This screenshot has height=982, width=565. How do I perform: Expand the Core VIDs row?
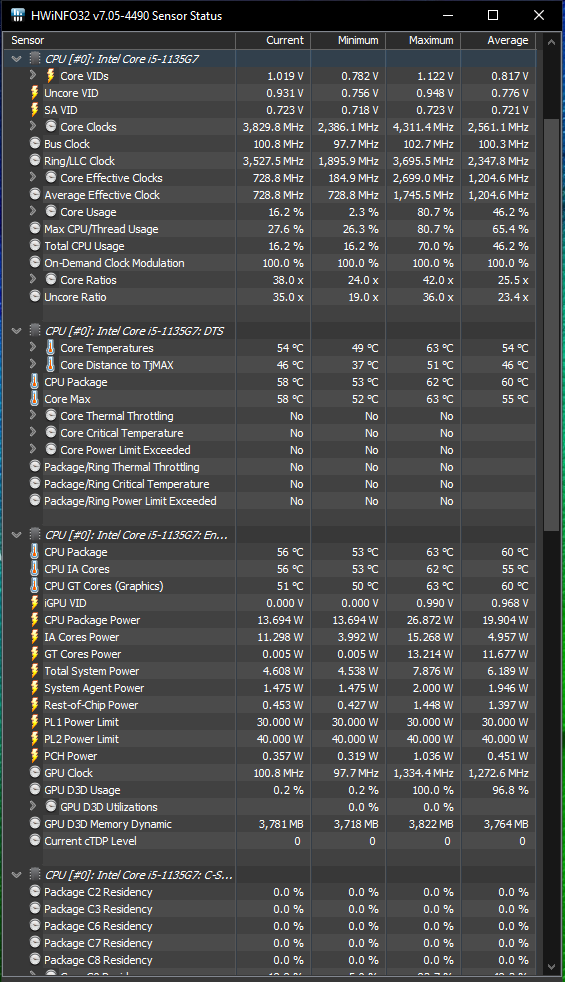33,75
